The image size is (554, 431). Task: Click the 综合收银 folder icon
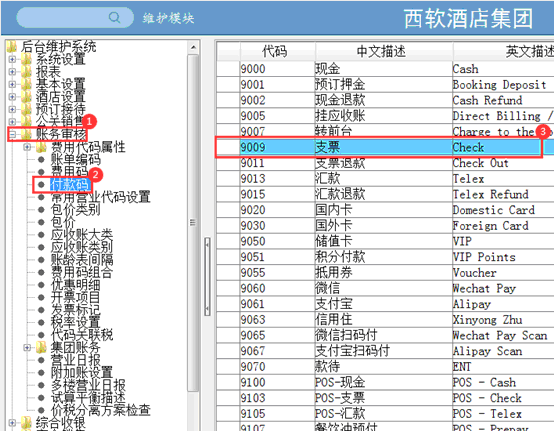pos(27,423)
